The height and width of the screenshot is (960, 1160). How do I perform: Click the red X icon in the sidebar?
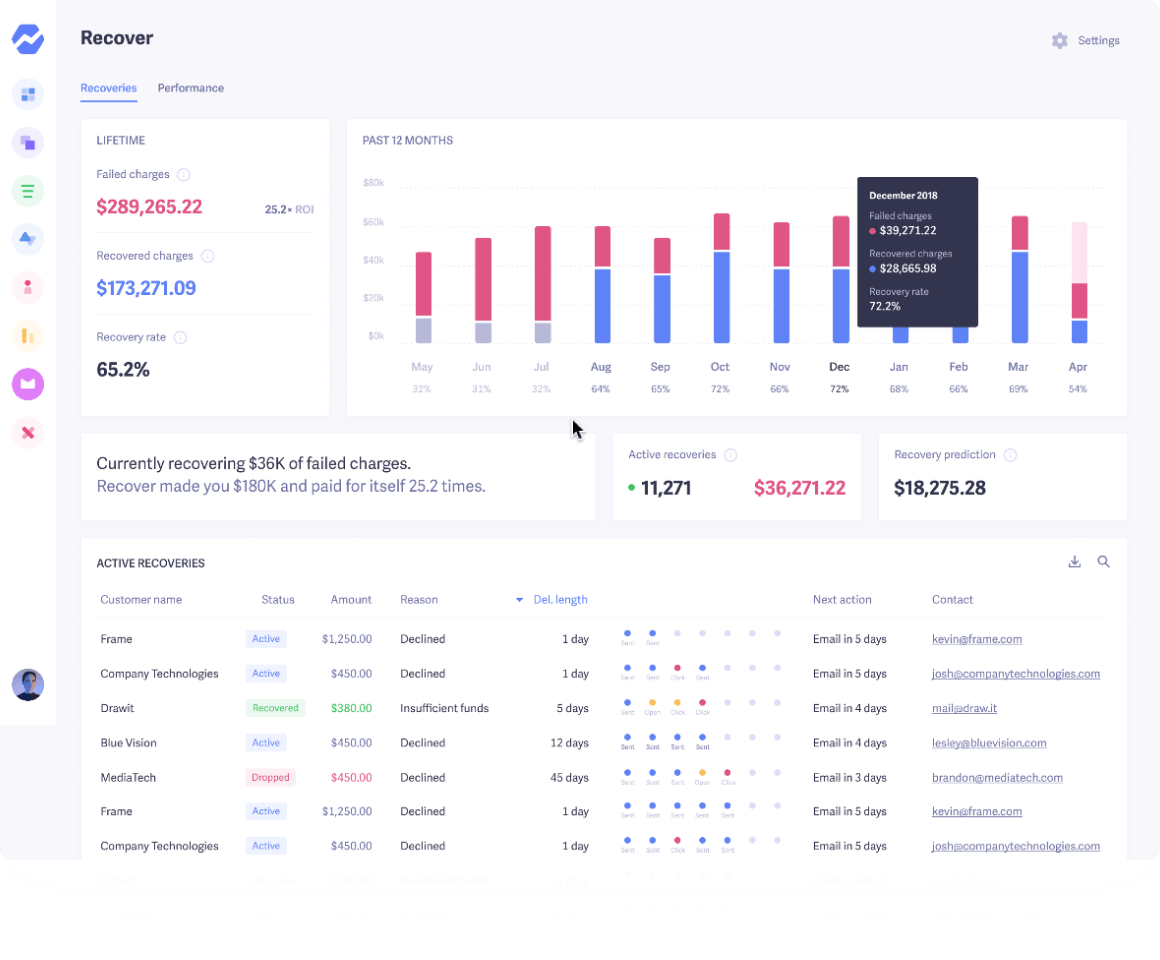[28, 432]
